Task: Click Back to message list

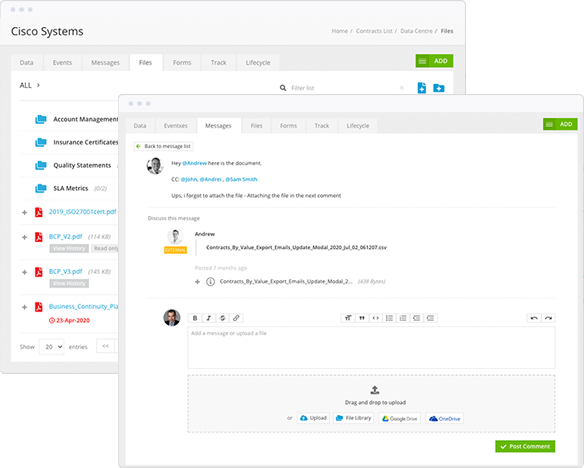Action: pos(164,146)
